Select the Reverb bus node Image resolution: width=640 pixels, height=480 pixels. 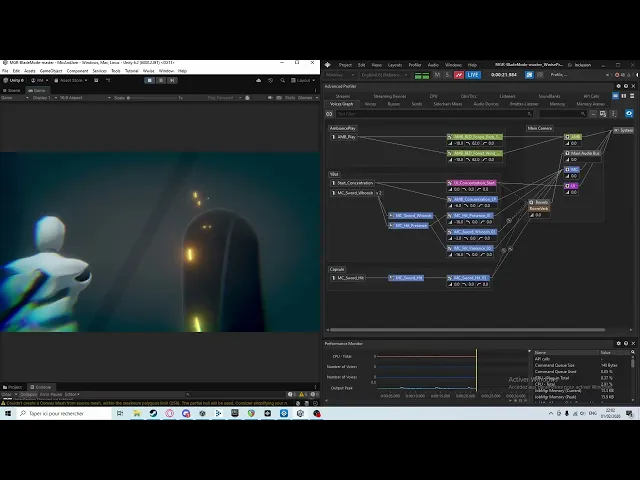[x=539, y=202]
